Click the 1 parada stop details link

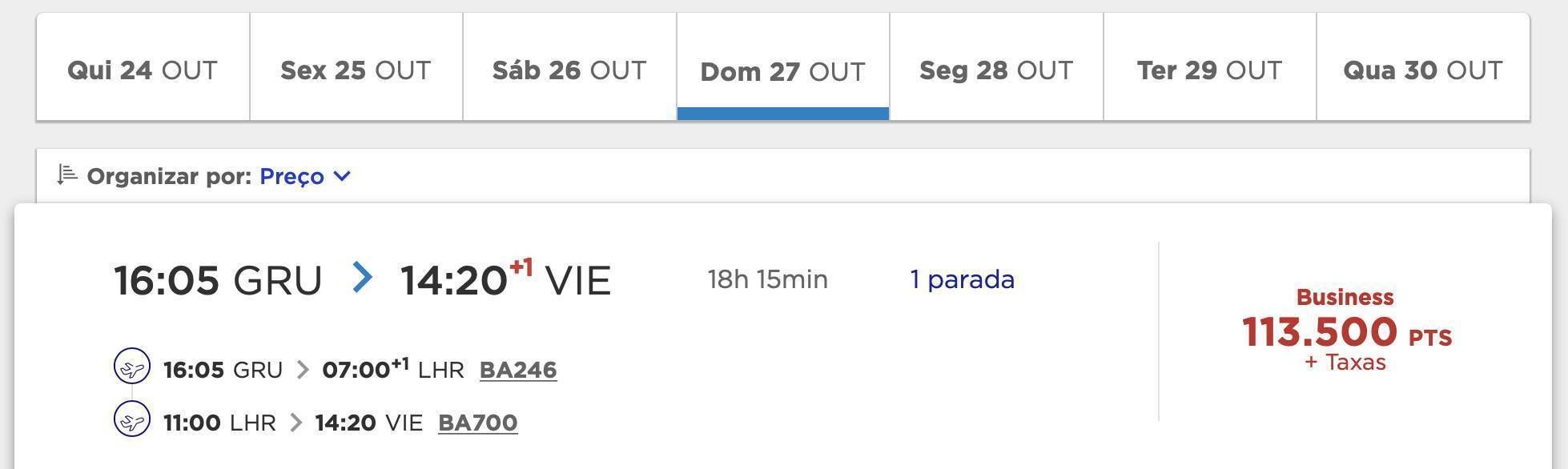[x=963, y=279]
